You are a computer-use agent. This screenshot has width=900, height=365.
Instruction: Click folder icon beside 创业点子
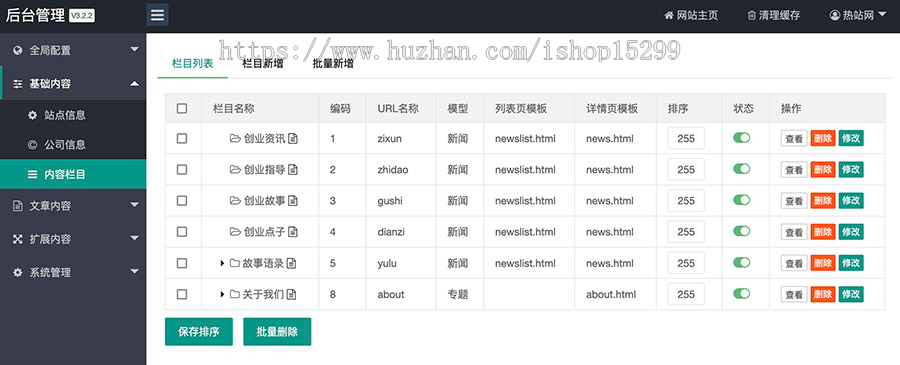click(x=235, y=231)
